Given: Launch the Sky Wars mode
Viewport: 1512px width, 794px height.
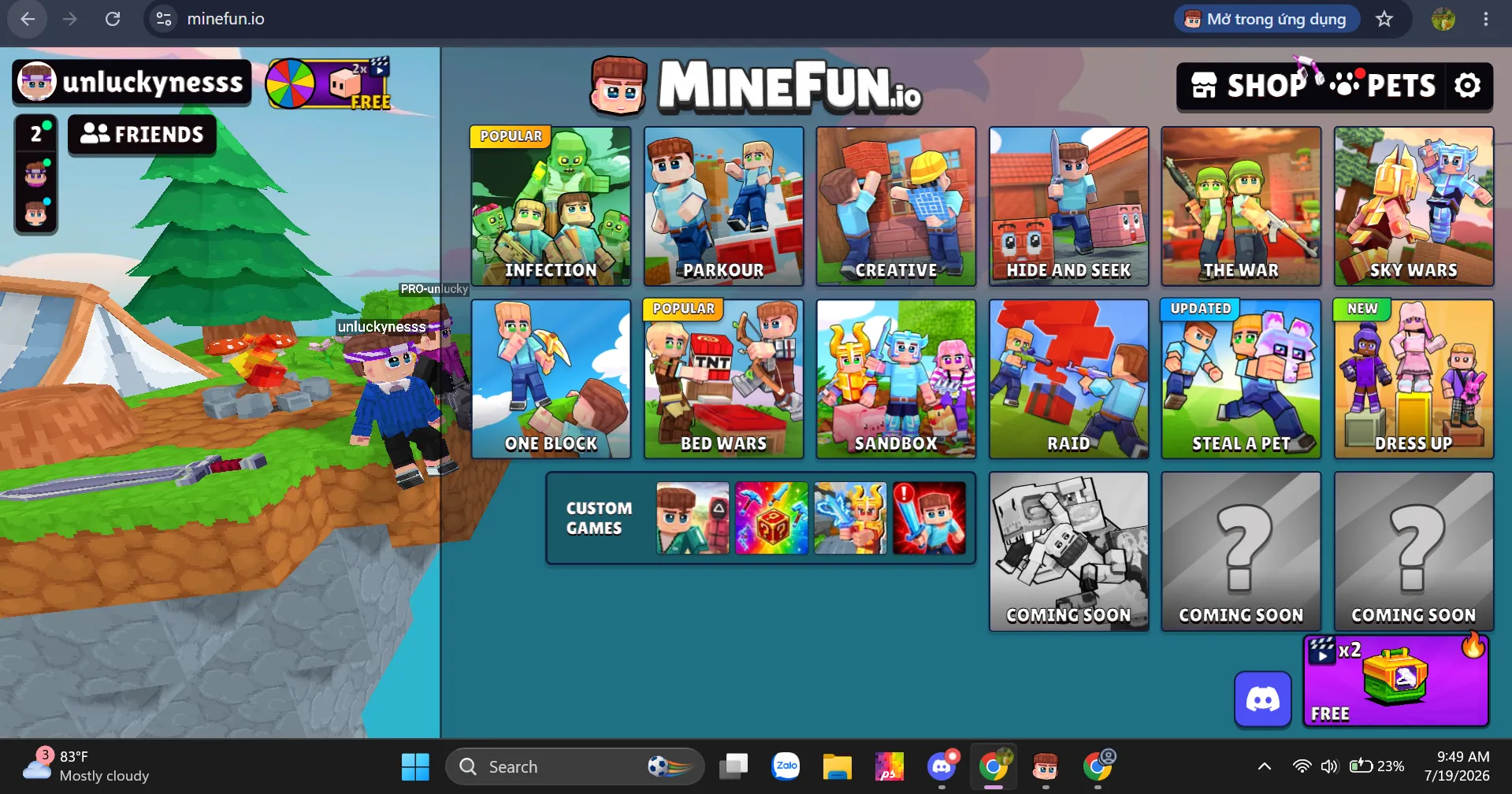Looking at the screenshot, I should 1414,206.
